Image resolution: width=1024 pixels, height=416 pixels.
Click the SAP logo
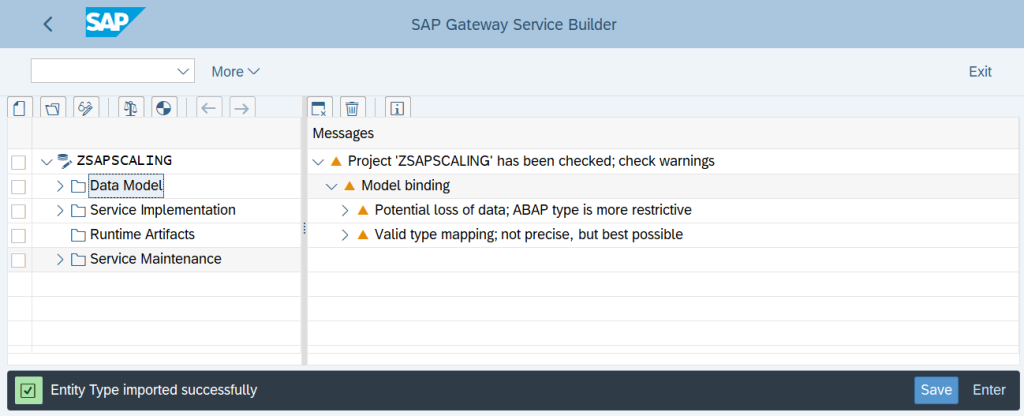115,22
